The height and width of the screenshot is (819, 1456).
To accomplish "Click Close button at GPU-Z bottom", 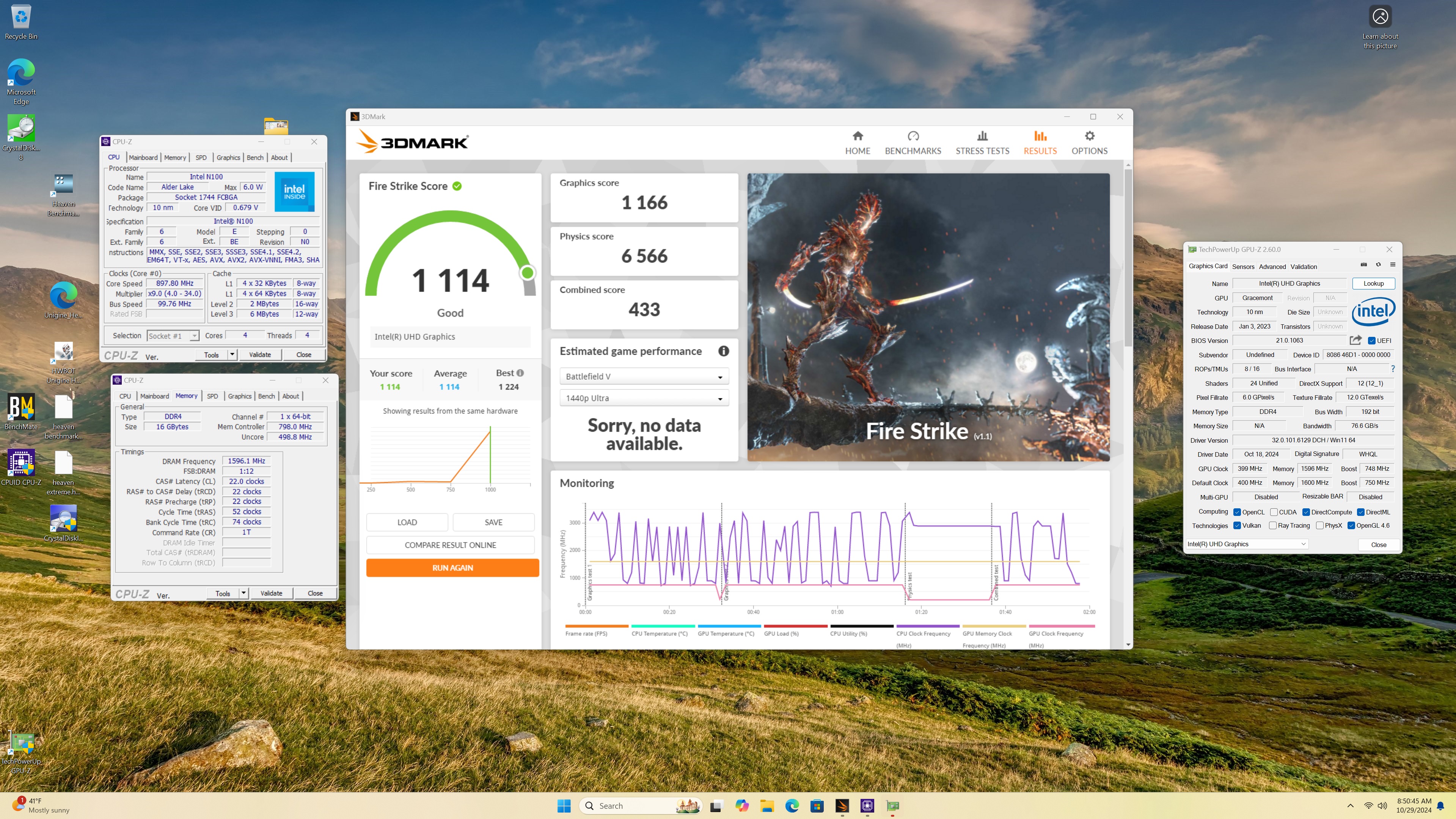I will coord(1379,544).
